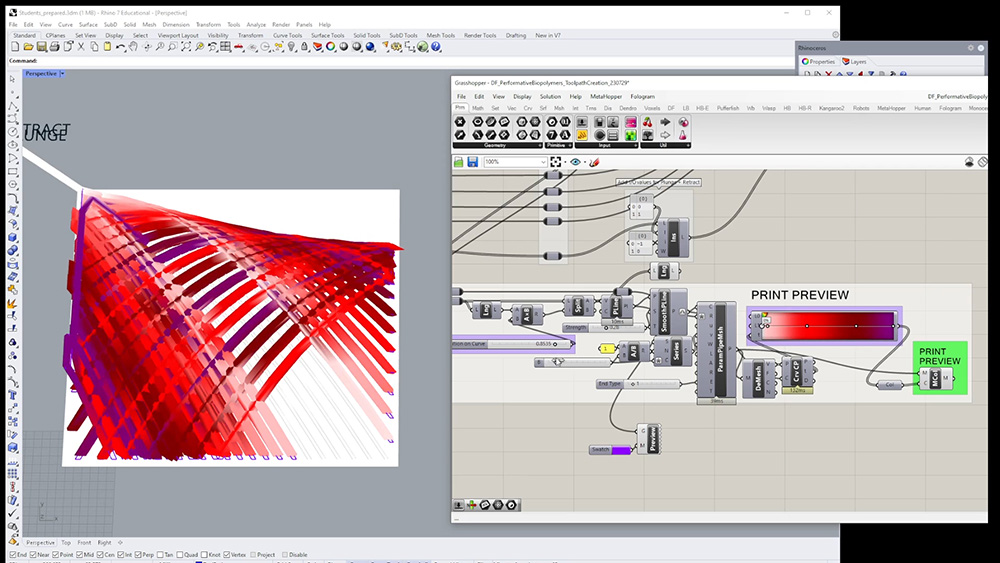1000x563 pixels.
Task: Switch to the Layers panel tab
Action: 855,61
